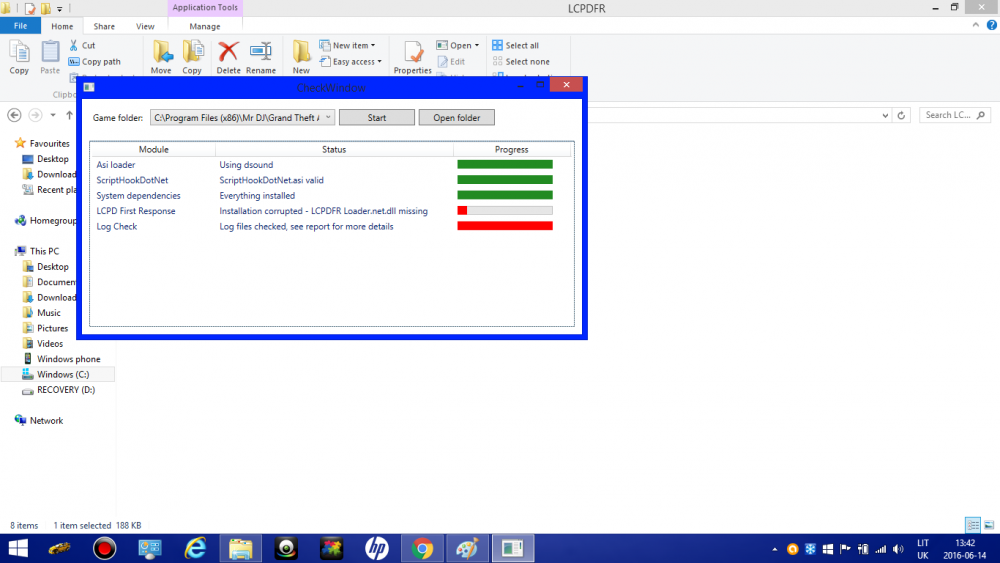The height and width of the screenshot is (563, 1000).
Task: Select the Log Check module row
Action: (x=332, y=226)
